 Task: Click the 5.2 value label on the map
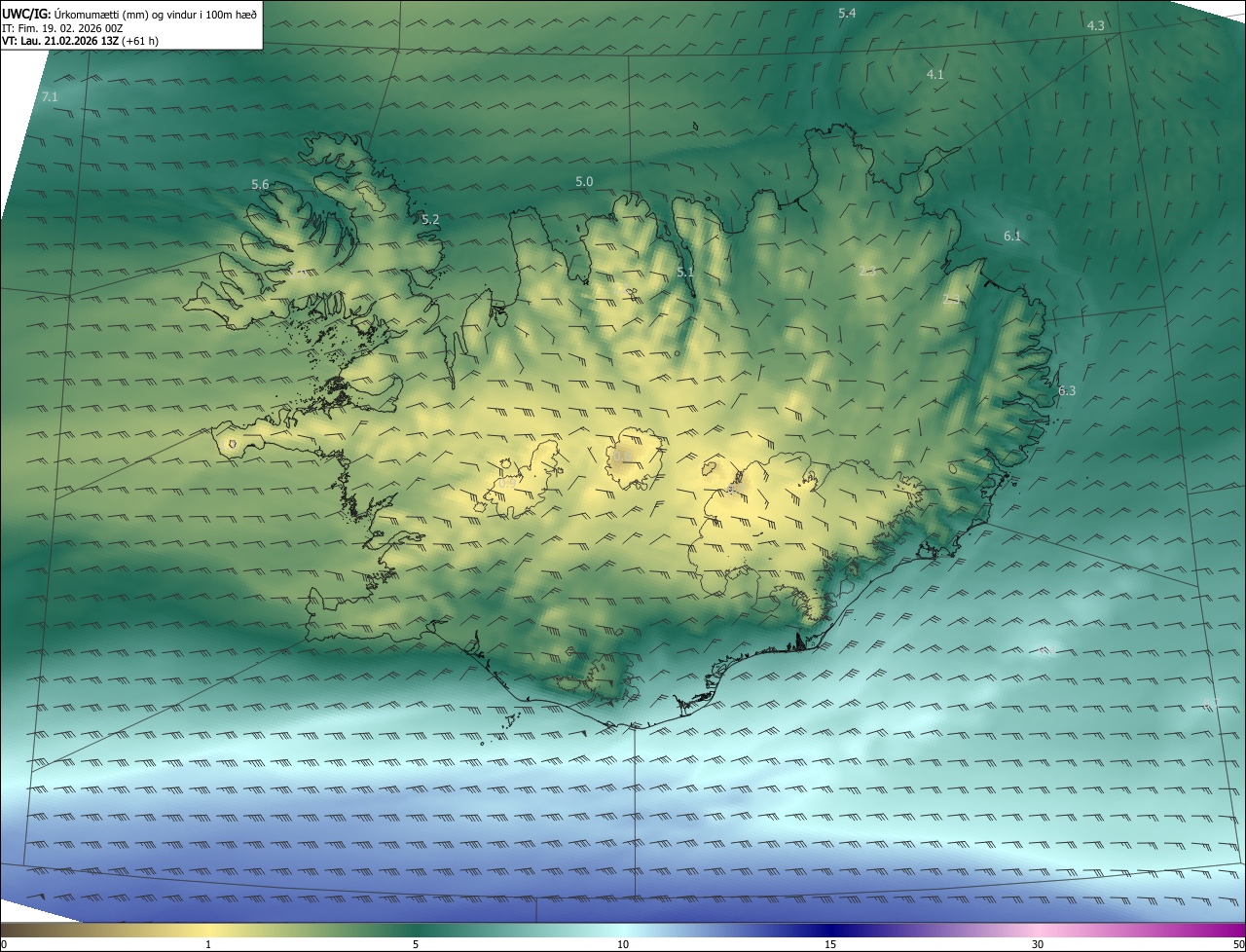[x=430, y=220]
